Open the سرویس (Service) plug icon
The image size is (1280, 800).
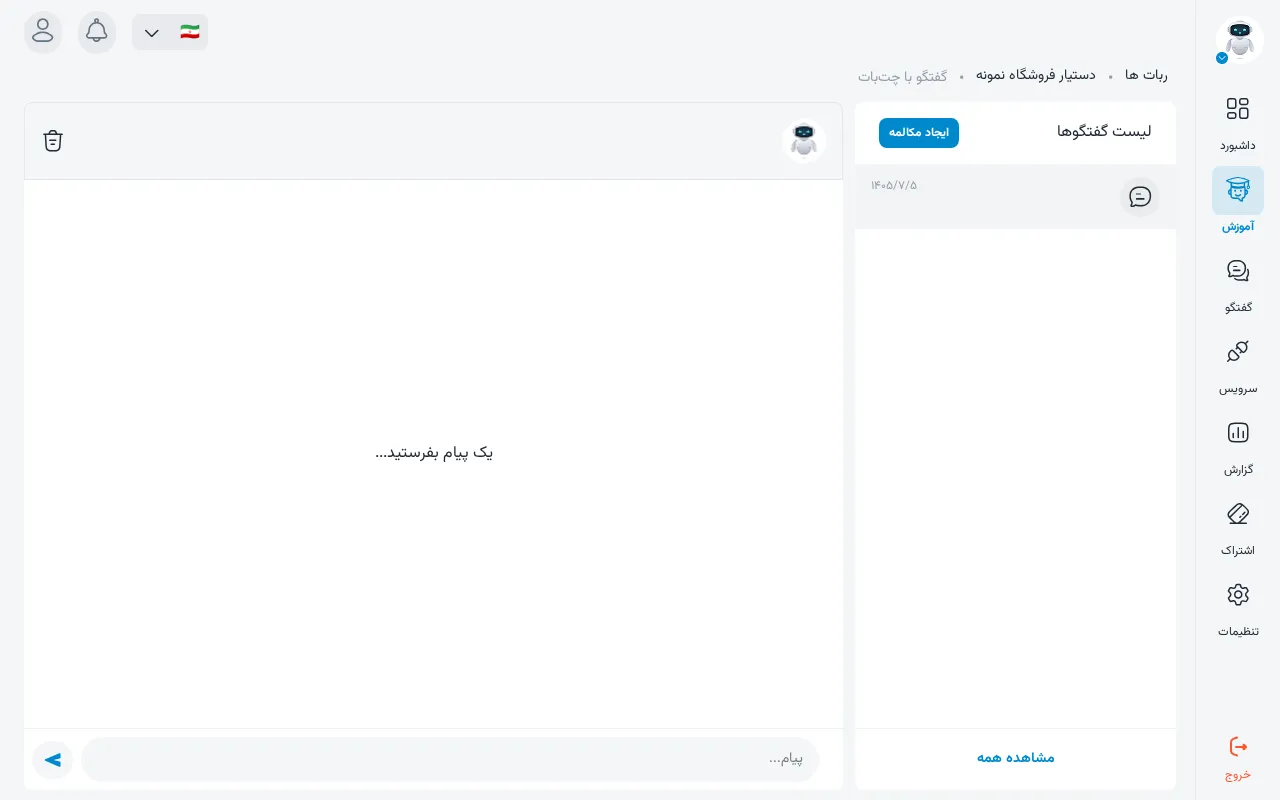tap(1238, 352)
